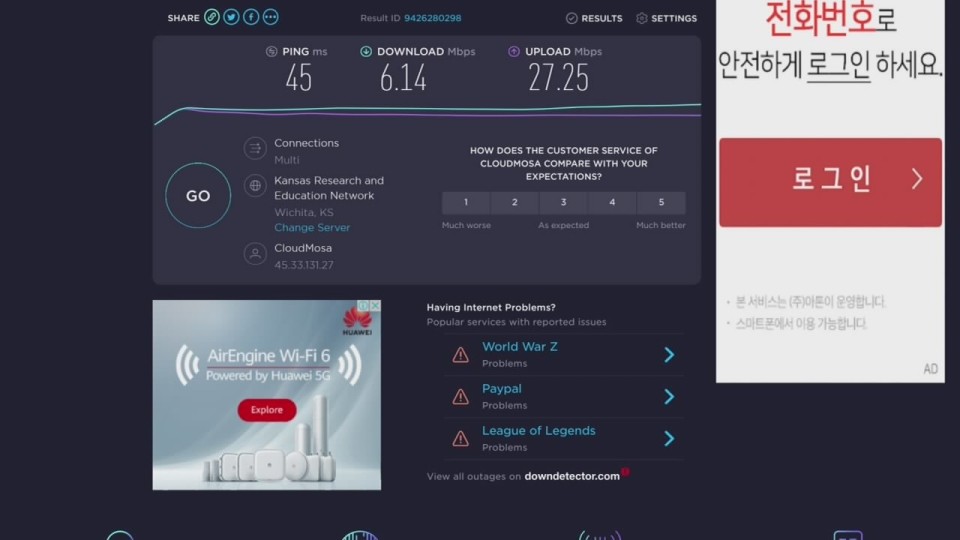The width and height of the screenshot is (960, 540).
Task: Click League of Legends warning icon
Action: (460, 438)
